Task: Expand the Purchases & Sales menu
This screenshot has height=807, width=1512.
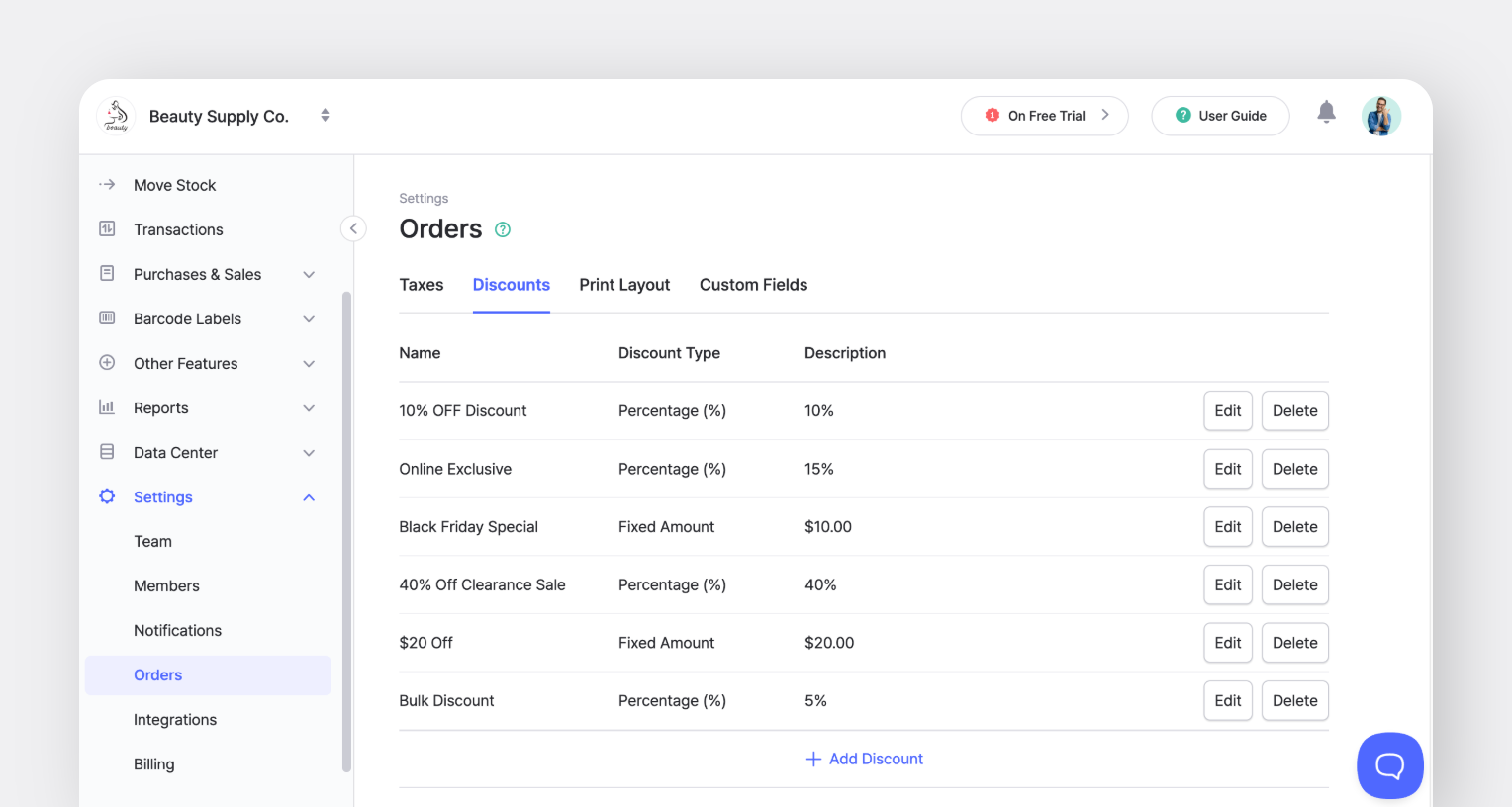Action: [308, 274]
